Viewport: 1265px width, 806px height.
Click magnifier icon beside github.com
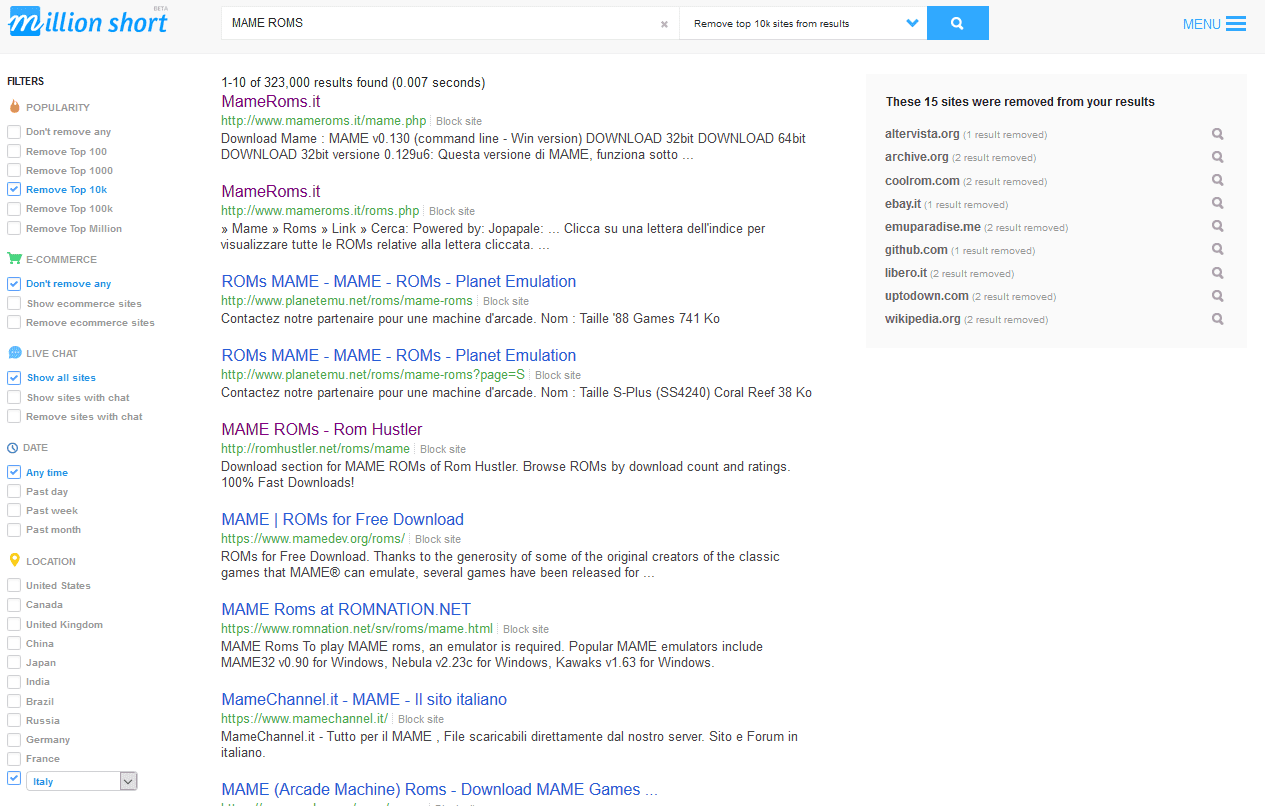click(x=1217, y=250)
